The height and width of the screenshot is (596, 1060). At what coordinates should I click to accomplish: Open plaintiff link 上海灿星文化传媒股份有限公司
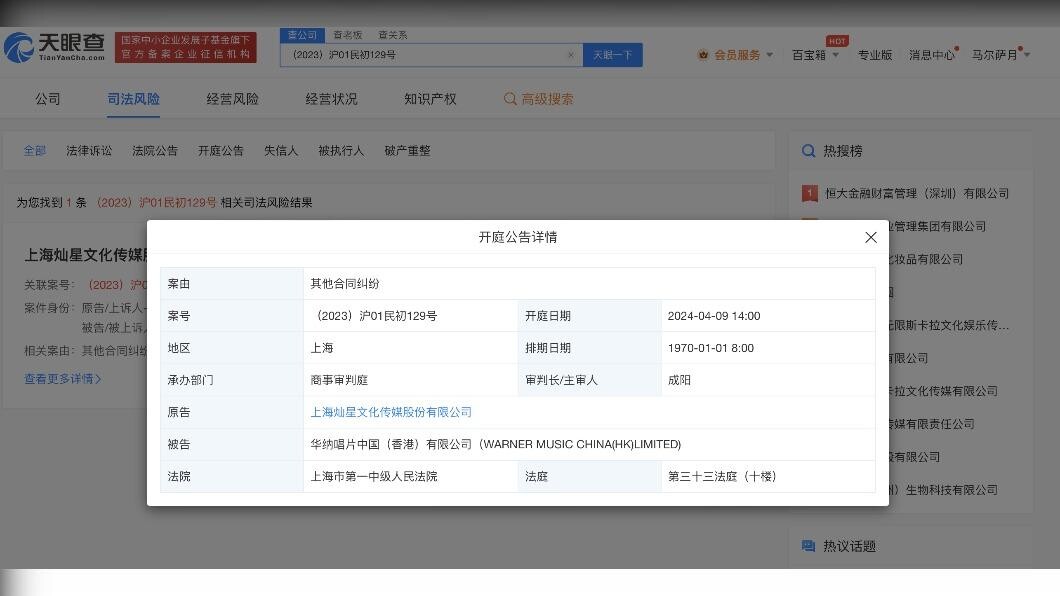point(391,412)
